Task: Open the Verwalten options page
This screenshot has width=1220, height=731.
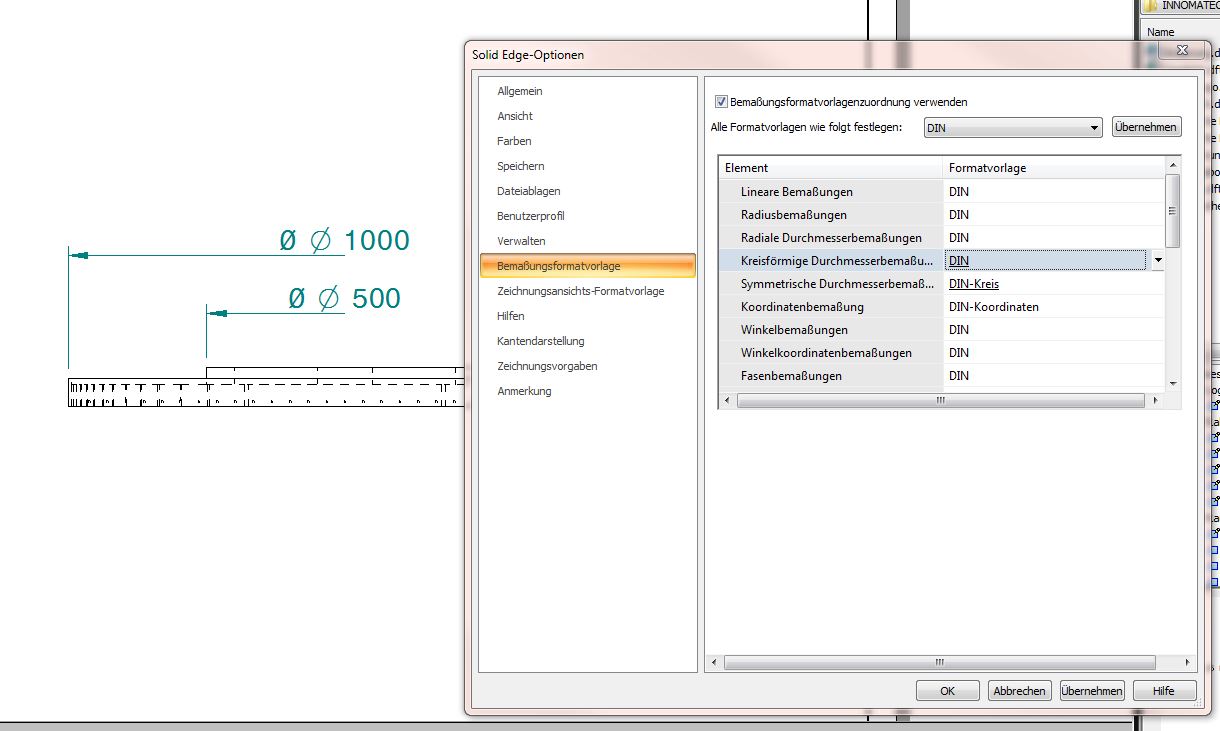Action: (x=521, y=241)
